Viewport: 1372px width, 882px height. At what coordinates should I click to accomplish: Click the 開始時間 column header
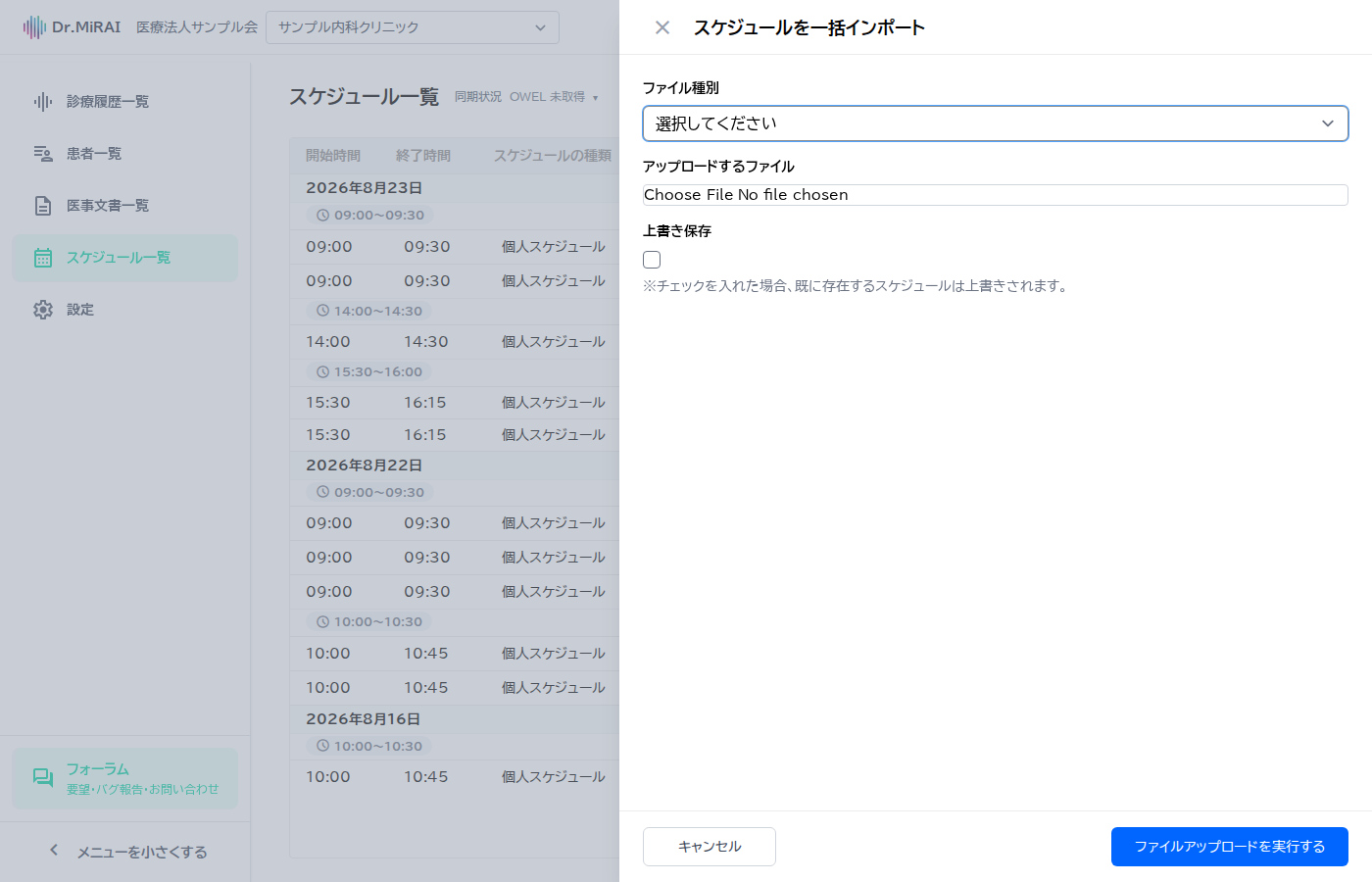(333, 156)
